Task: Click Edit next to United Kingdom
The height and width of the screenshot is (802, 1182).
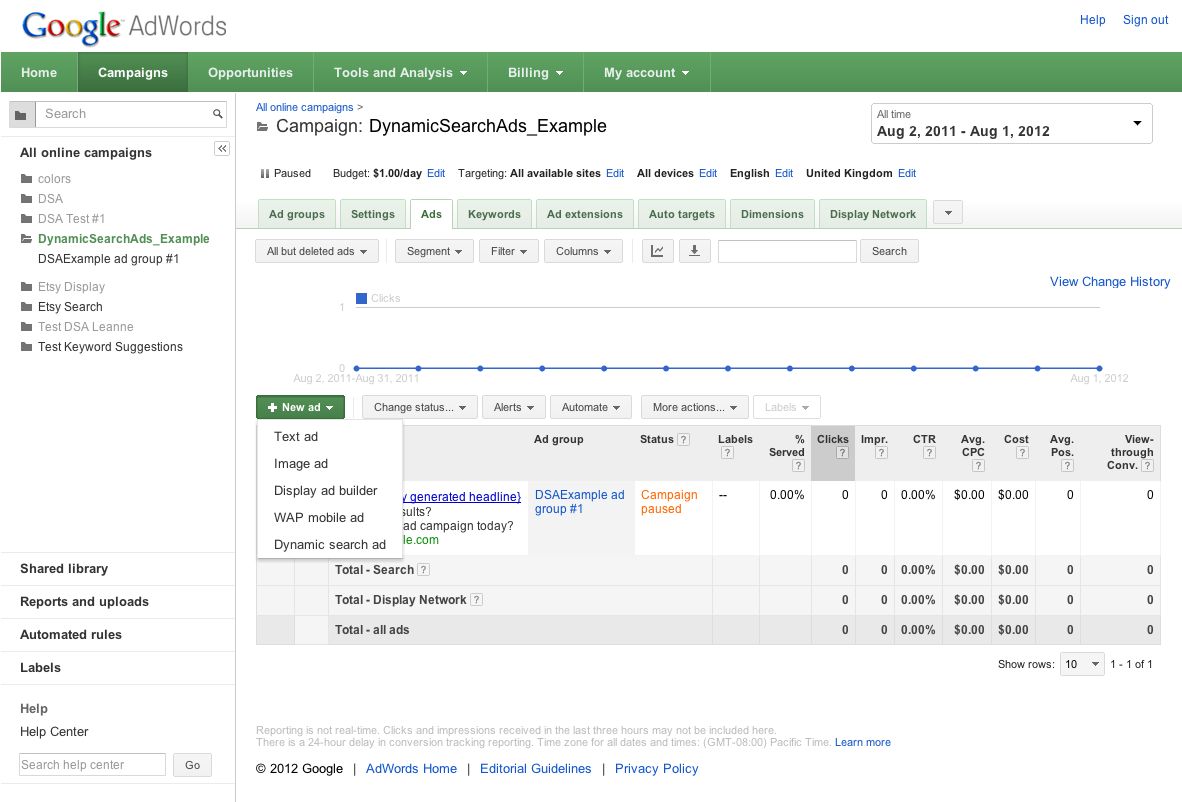Action: click(x=907, y=173)
